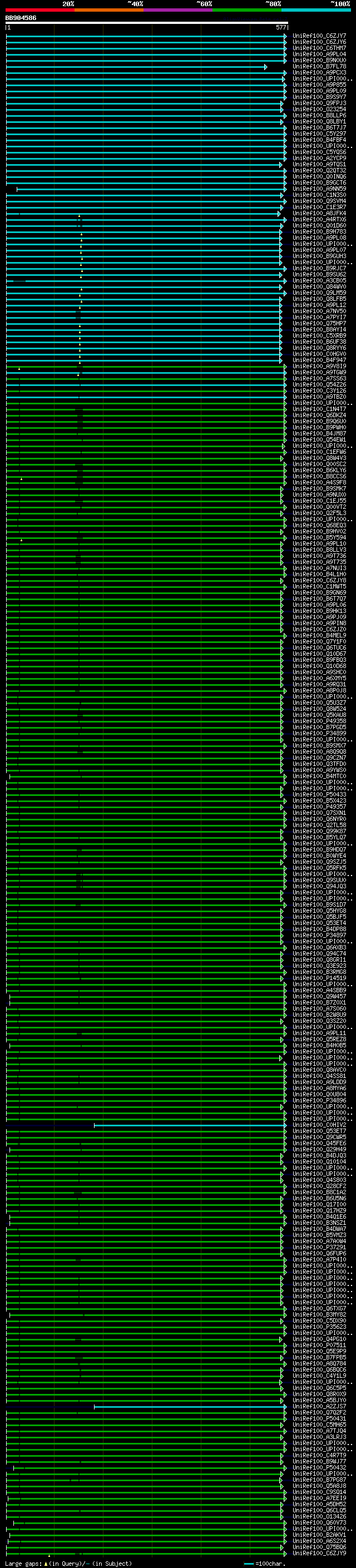Select the UniRef100_Q9SVM4 label

pos(319,201)
